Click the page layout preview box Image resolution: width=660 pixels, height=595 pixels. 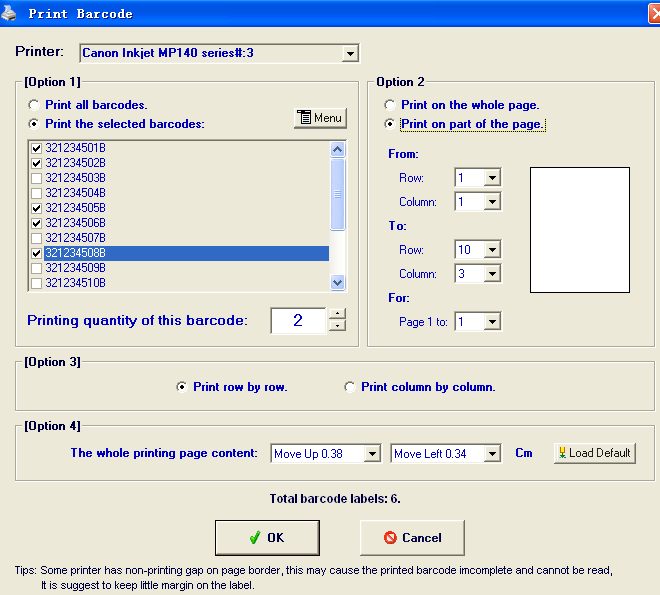point(580,230)
